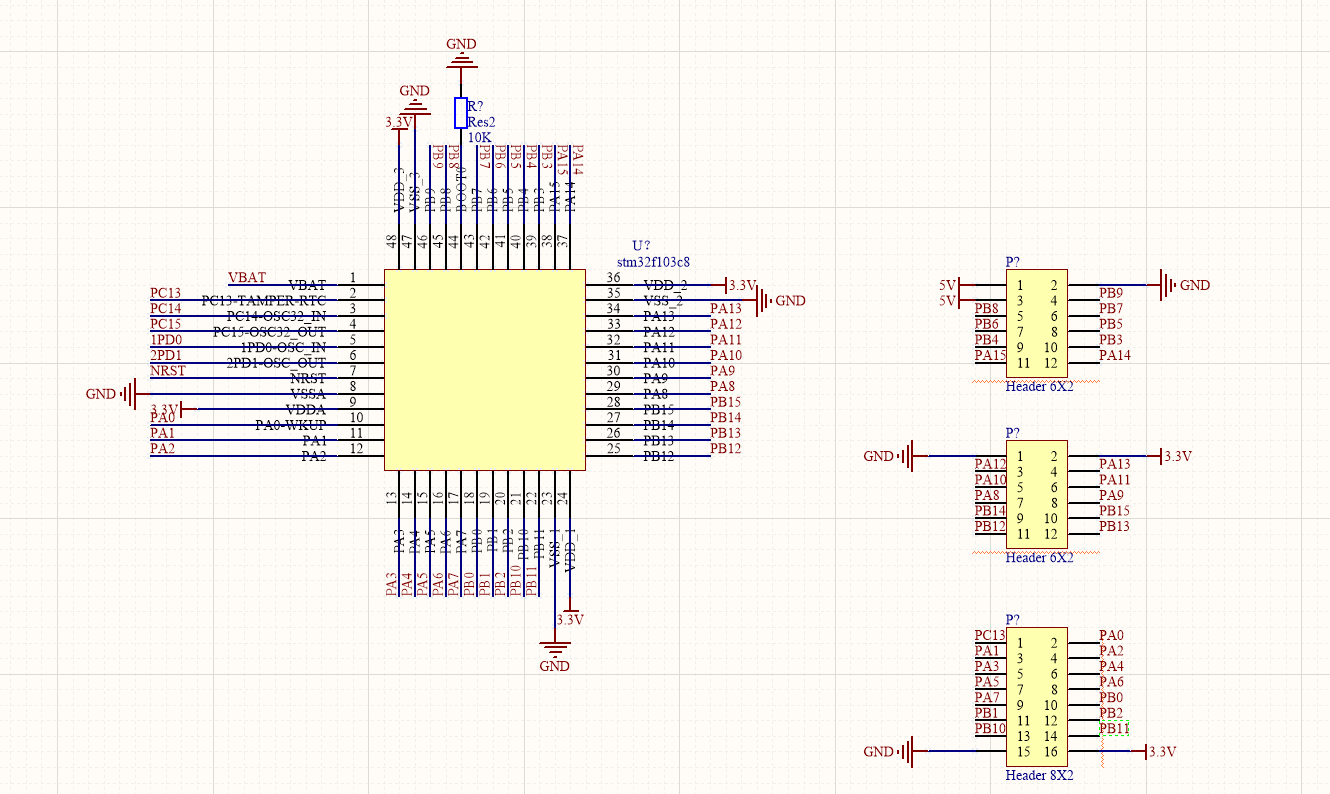Click the VDDA pin name
This screenshot has height=794, width=1330.
click(x=307, y=409)
